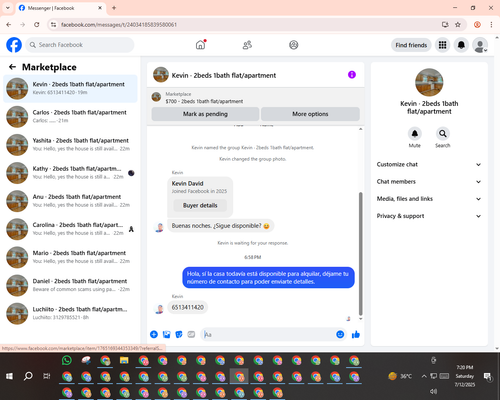Open Kevin conversation in the list
The height and width of the screenshot is (400, 500).
point(70,89)
